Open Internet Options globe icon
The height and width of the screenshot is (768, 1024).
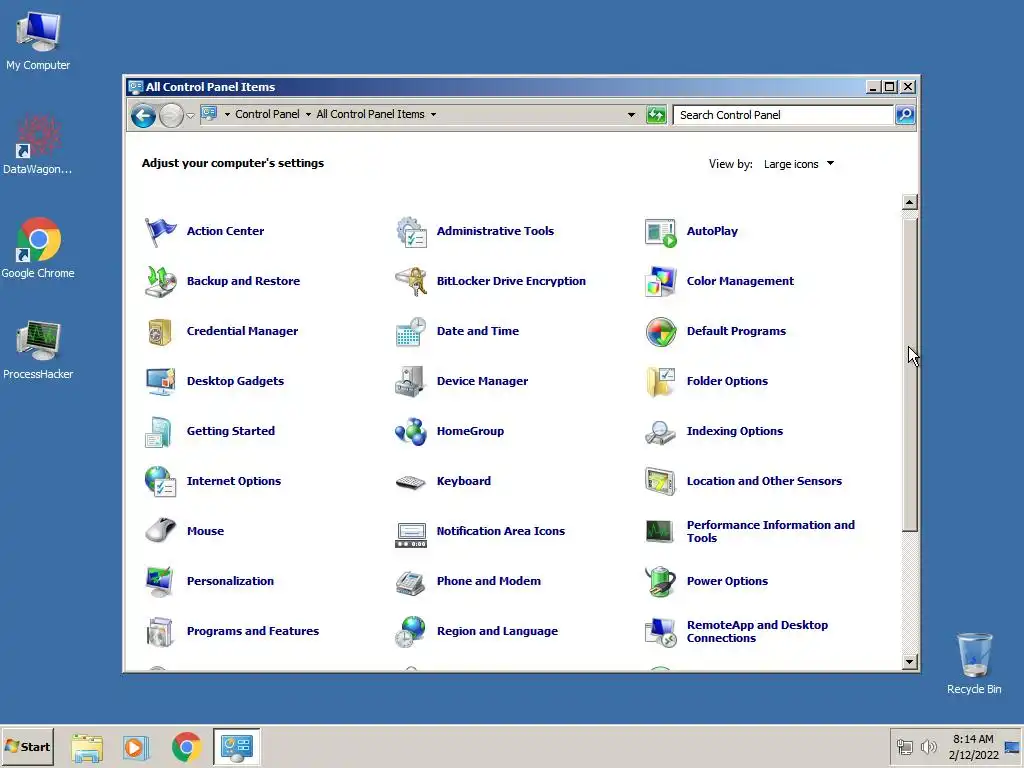pyautogui.click(x=160, y=481)
